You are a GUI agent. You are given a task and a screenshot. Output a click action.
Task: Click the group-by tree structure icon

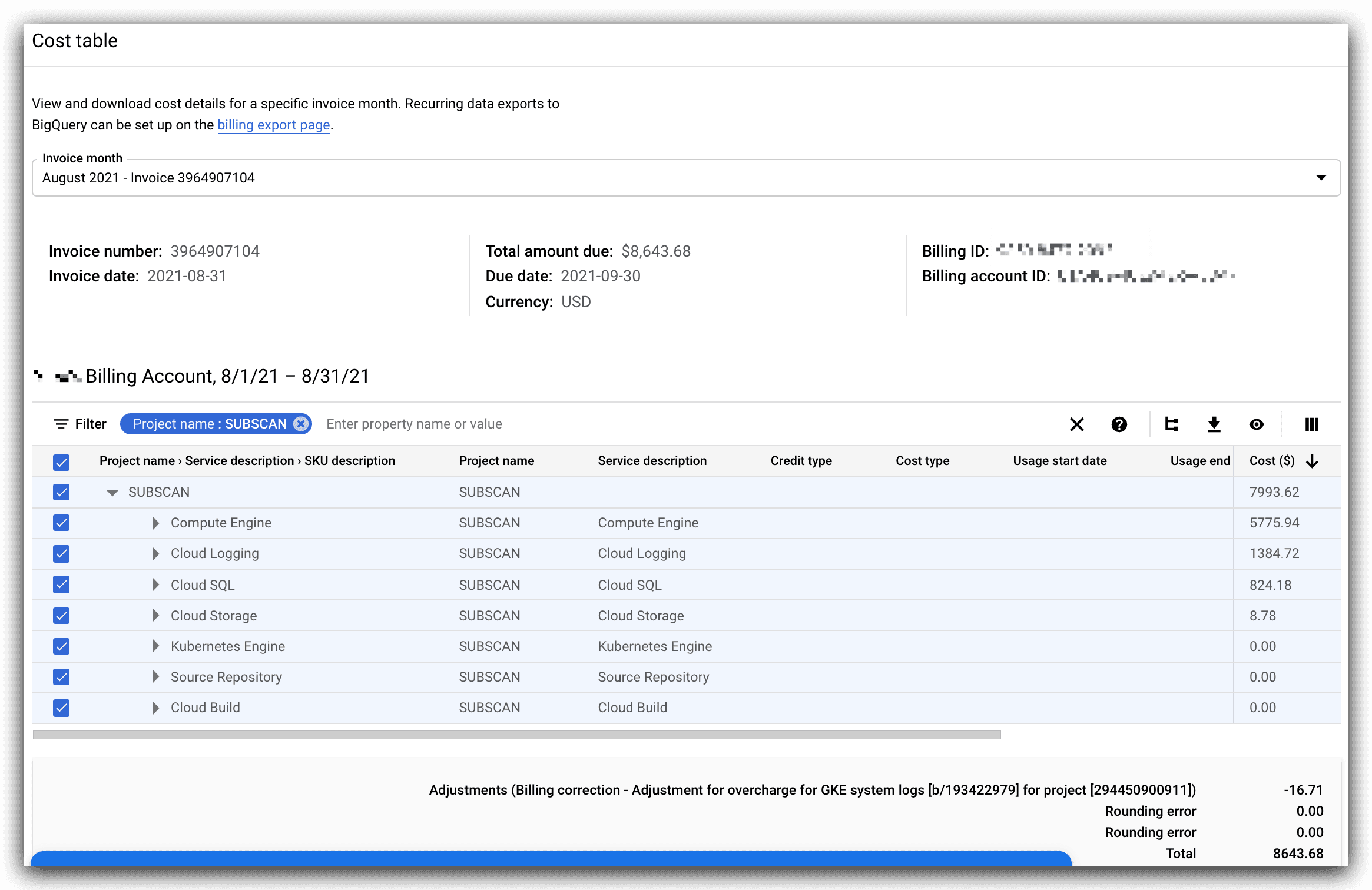pos(1171,424)
